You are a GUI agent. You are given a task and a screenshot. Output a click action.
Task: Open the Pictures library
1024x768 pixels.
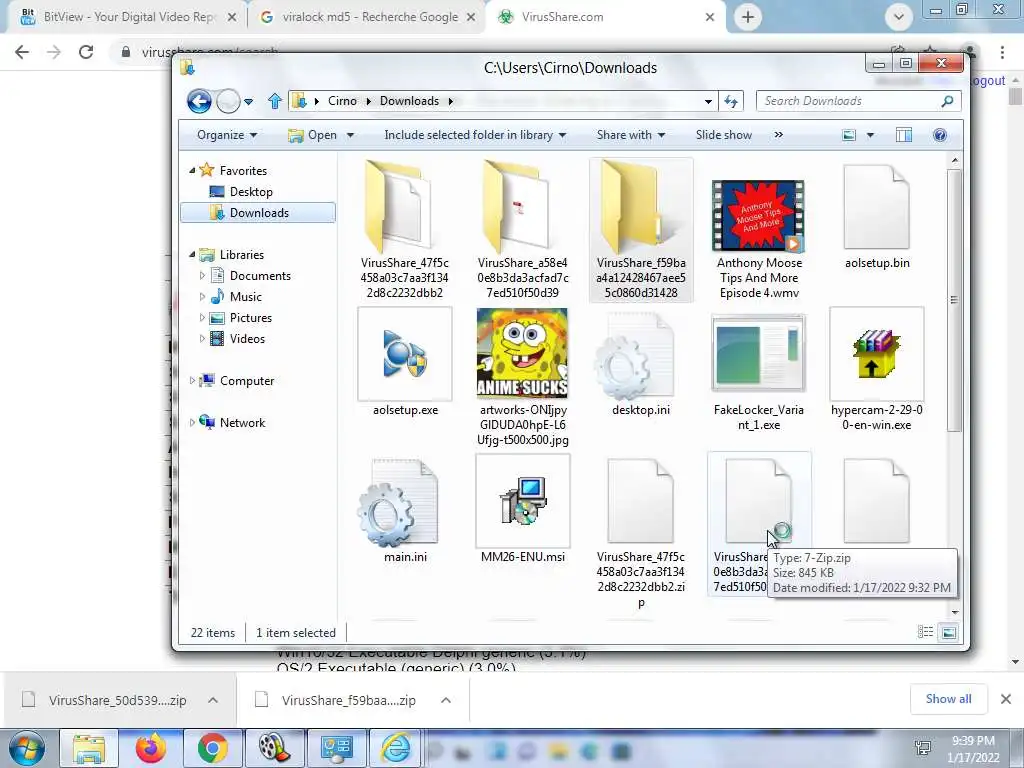250,318
